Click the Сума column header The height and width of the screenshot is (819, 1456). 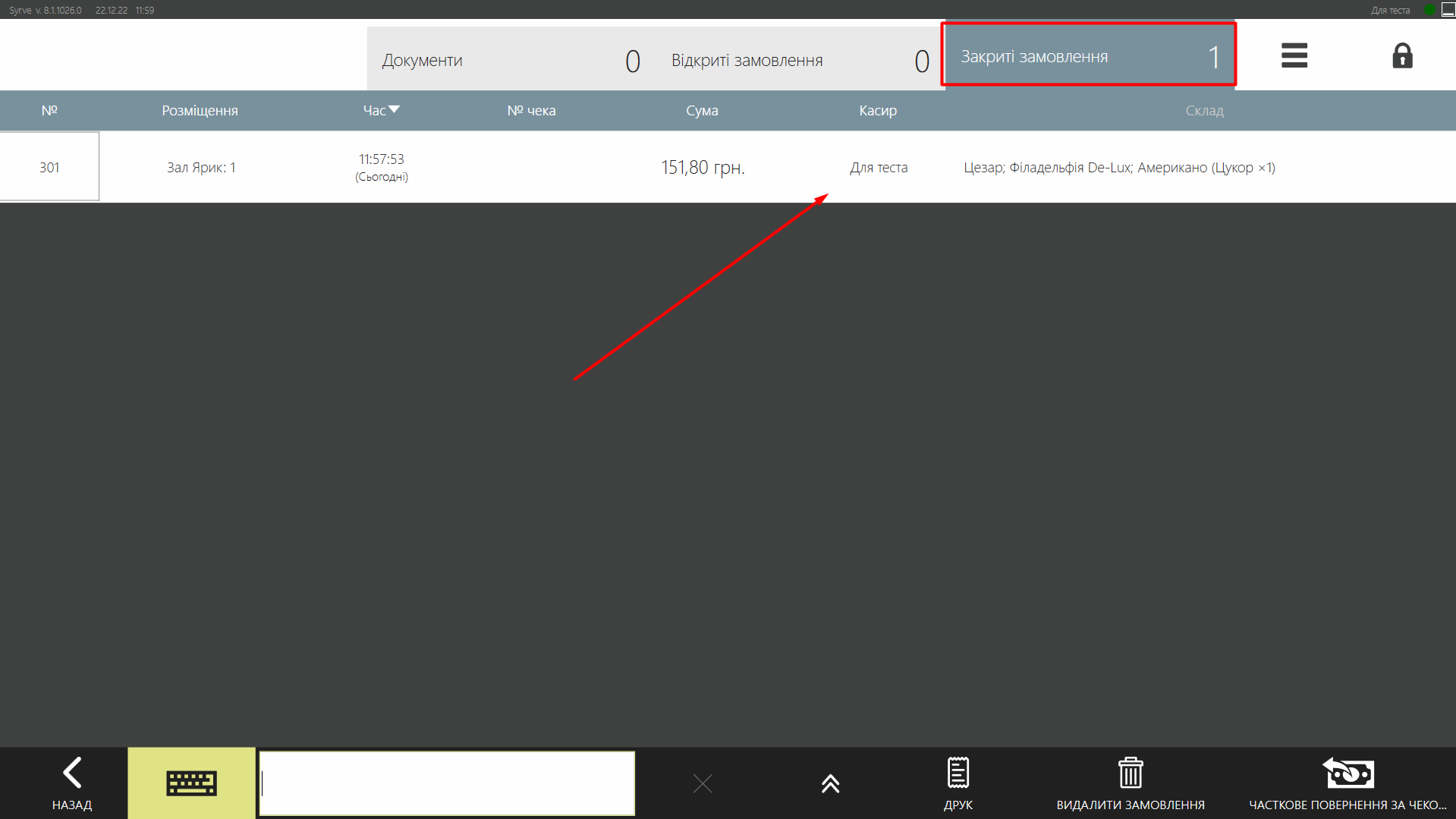click(702, 110)
